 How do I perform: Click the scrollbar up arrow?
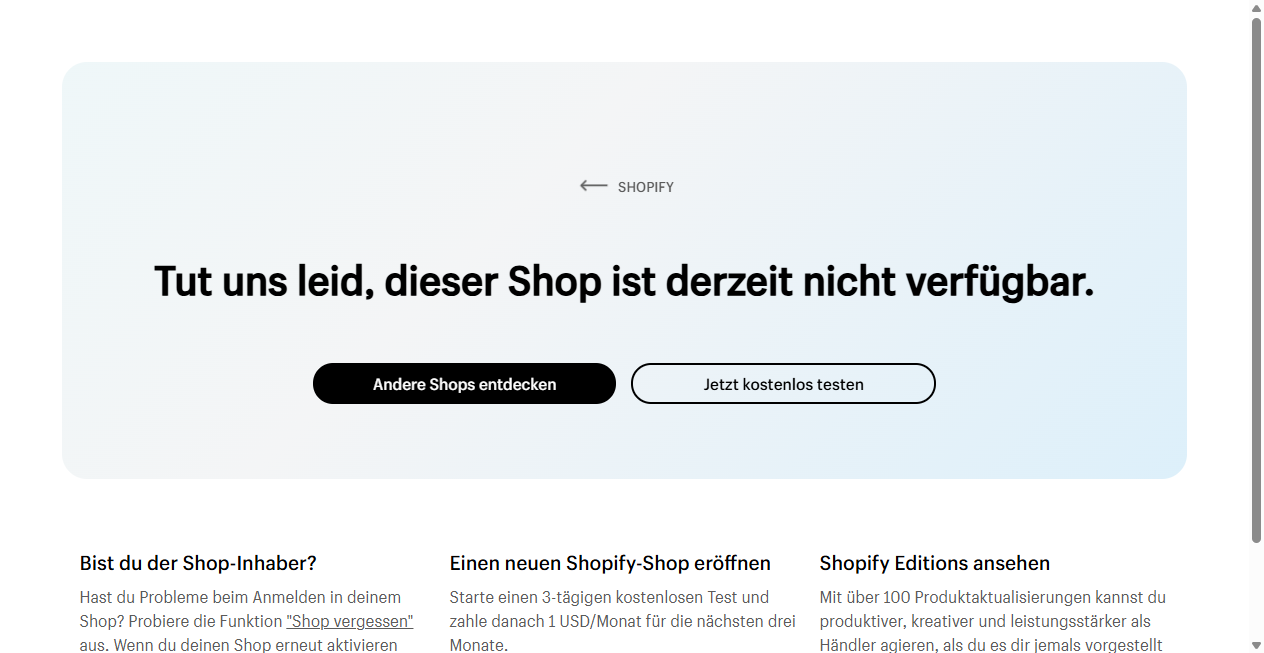tap(1256, 8)
